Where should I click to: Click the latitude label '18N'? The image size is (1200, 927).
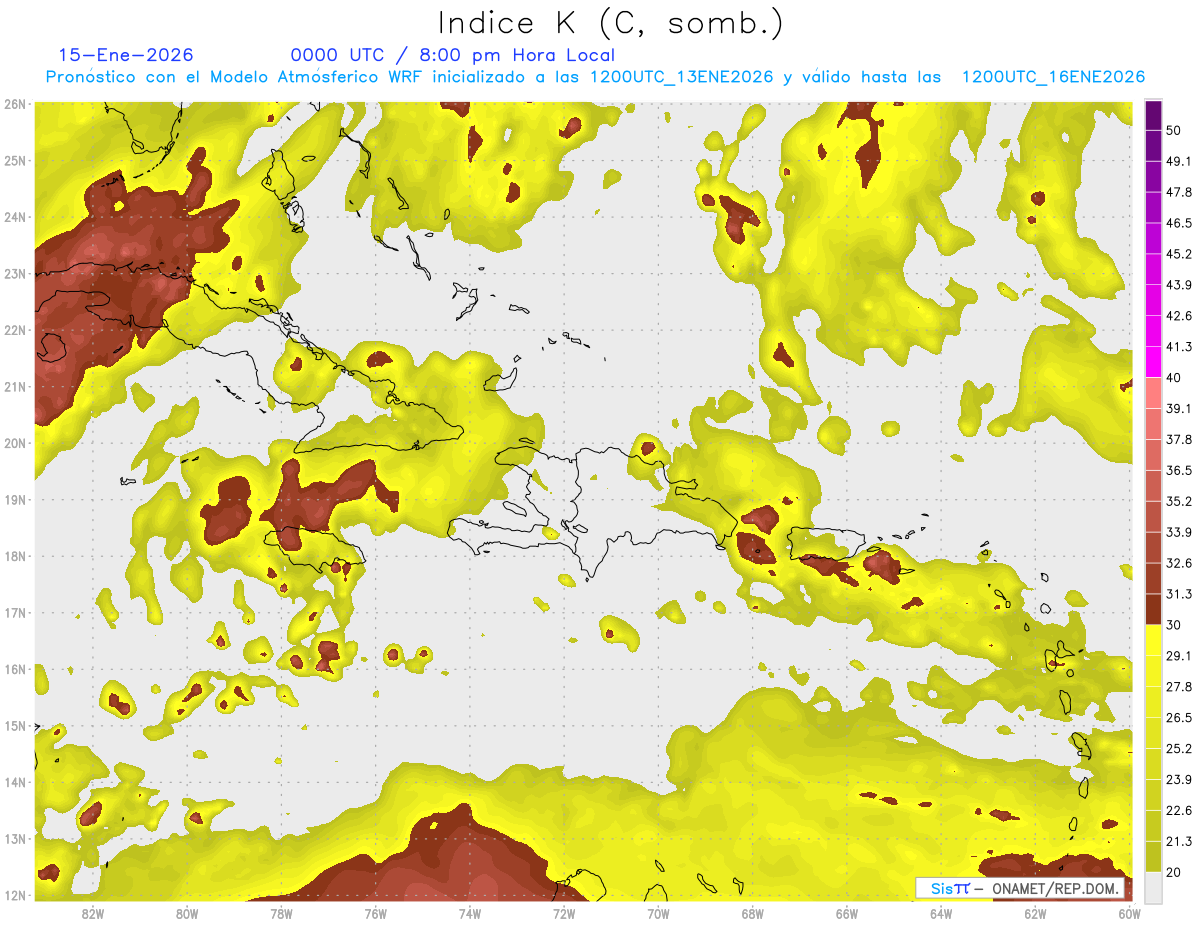(x=14, y=556)
